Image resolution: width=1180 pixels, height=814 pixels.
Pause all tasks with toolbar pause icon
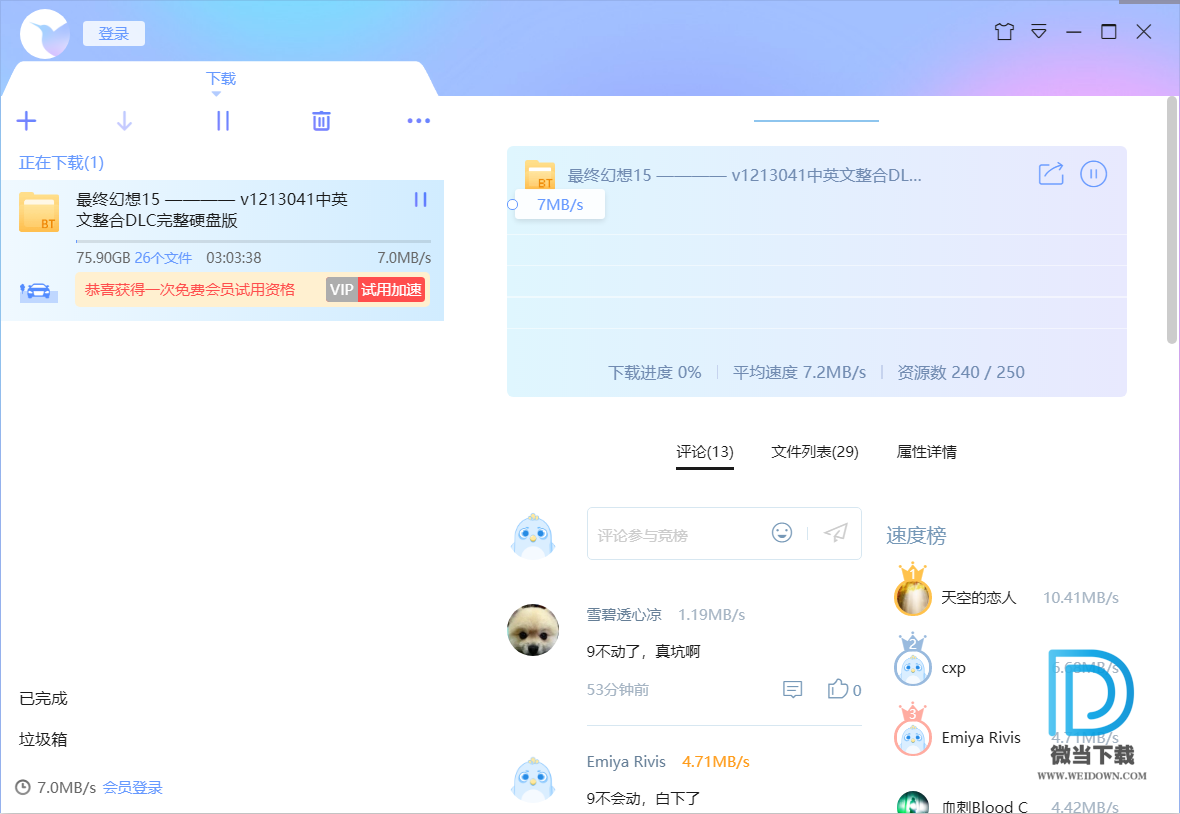[223, 120]
